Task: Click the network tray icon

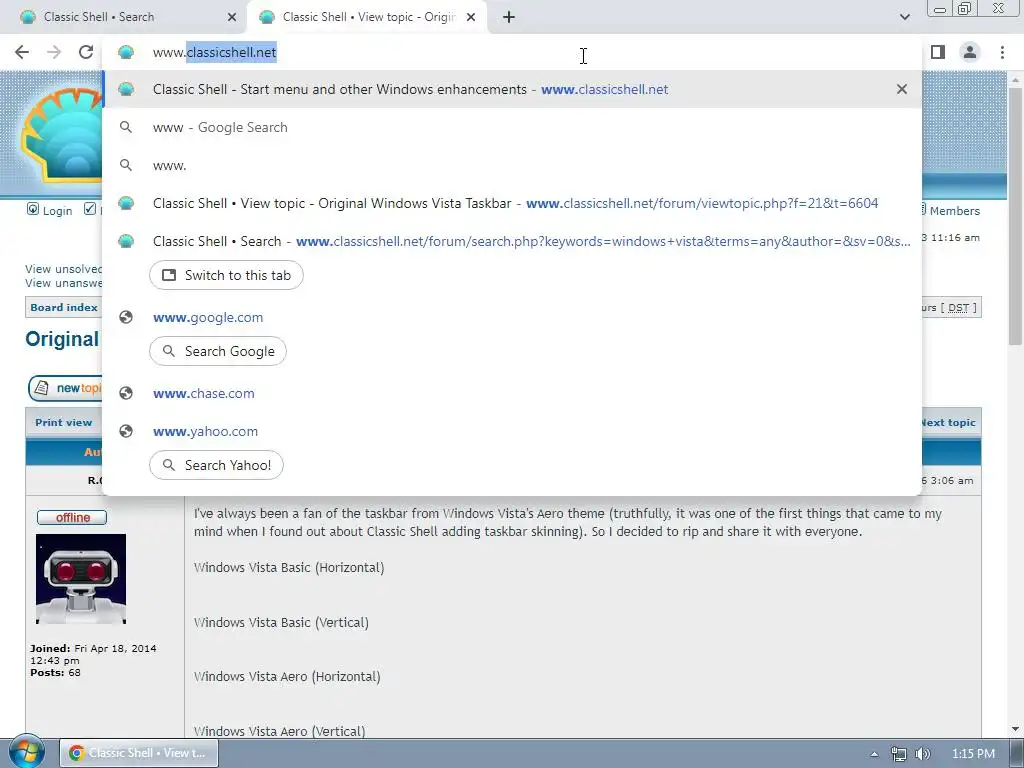Action: pos(899,754)
